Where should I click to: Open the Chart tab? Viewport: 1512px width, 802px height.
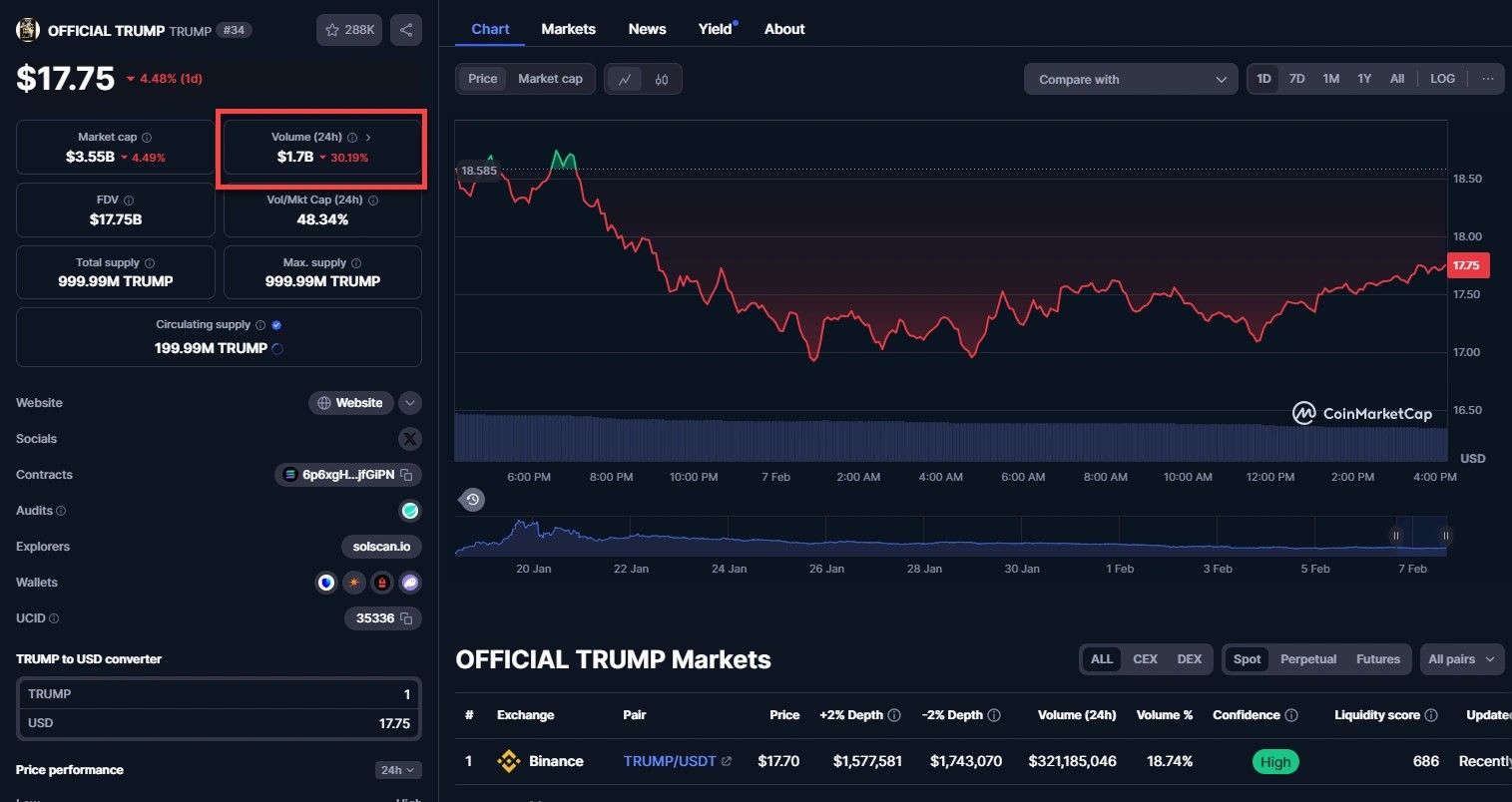click(x=490, y=29)
